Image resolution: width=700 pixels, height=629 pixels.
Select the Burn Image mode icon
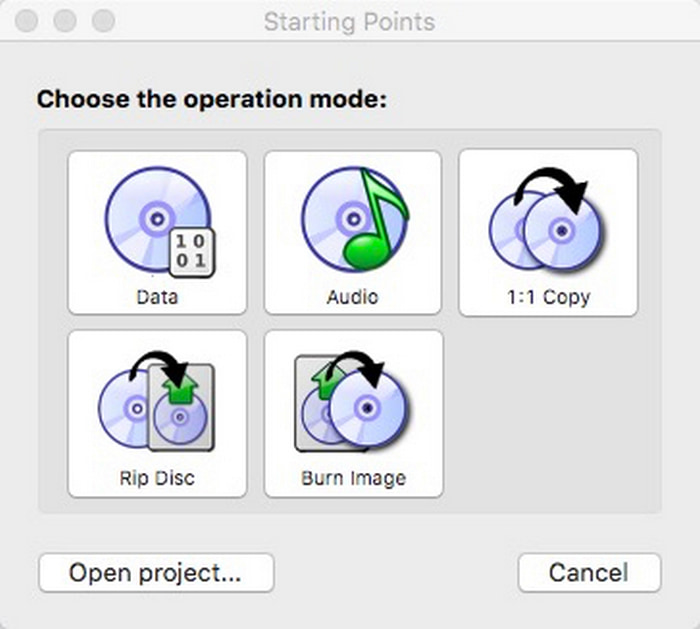(x=353, y=407)
